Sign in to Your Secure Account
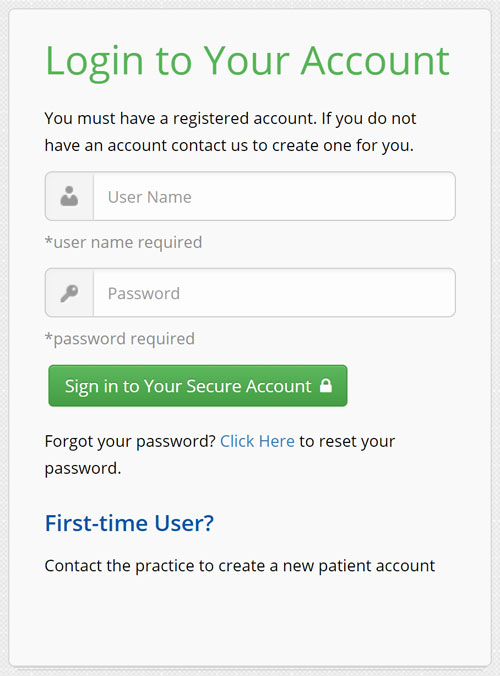The width and height of the screenshot is (500, 676). click(198, 386)
